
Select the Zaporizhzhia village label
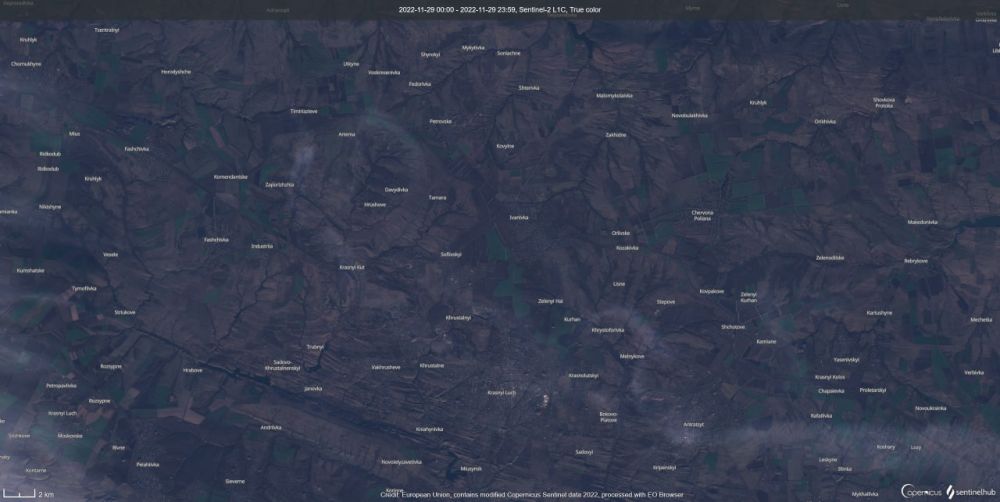point(279,184)
